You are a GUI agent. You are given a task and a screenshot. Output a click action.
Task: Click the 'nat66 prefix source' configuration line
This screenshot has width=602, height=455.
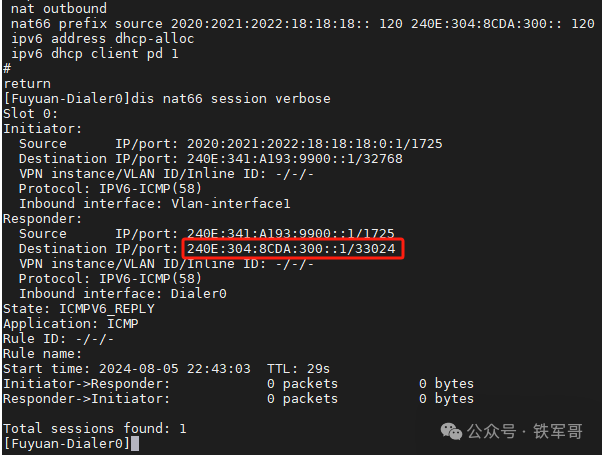[303, 24]
